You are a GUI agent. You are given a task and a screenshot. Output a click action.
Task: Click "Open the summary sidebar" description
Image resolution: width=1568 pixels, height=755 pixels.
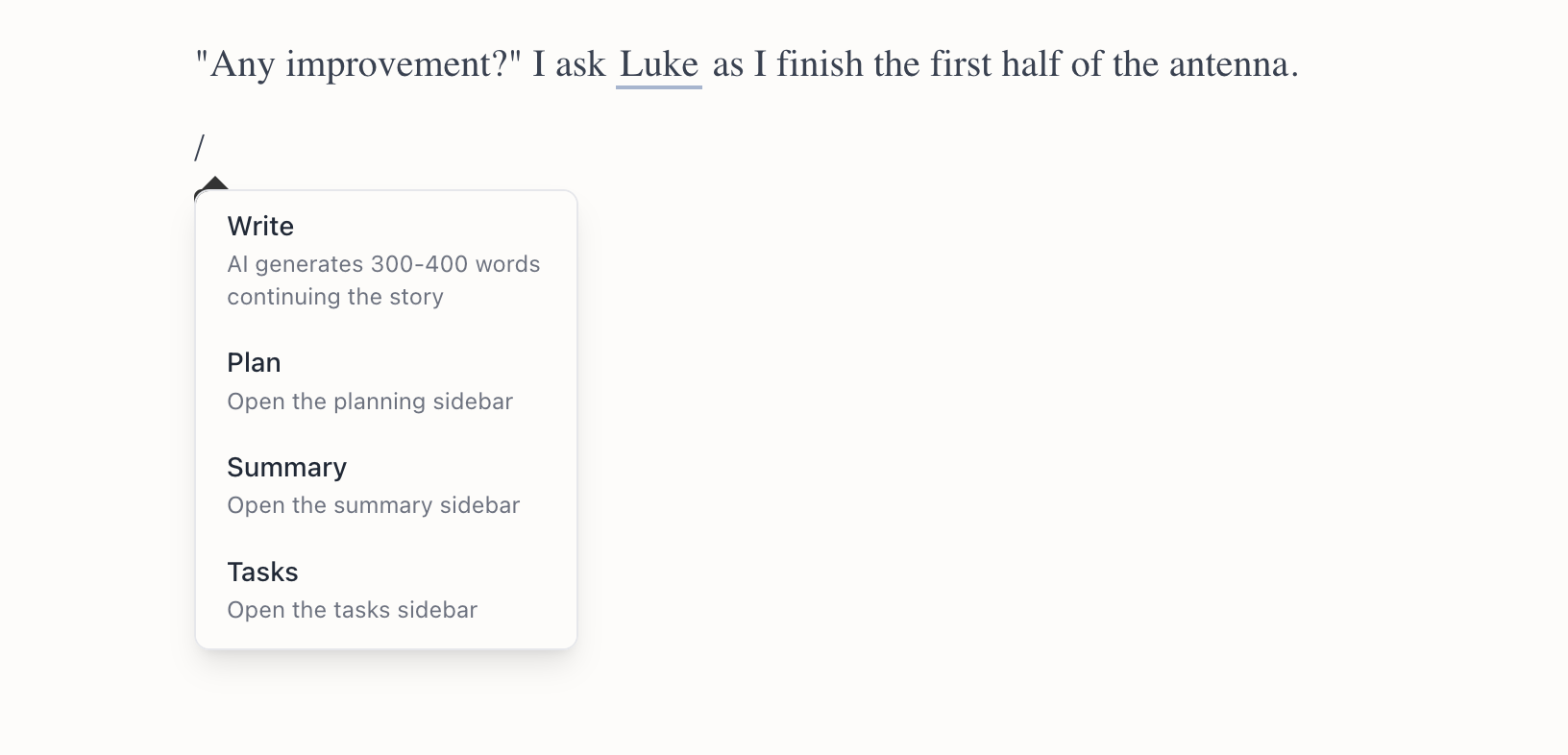click(373, 505)
